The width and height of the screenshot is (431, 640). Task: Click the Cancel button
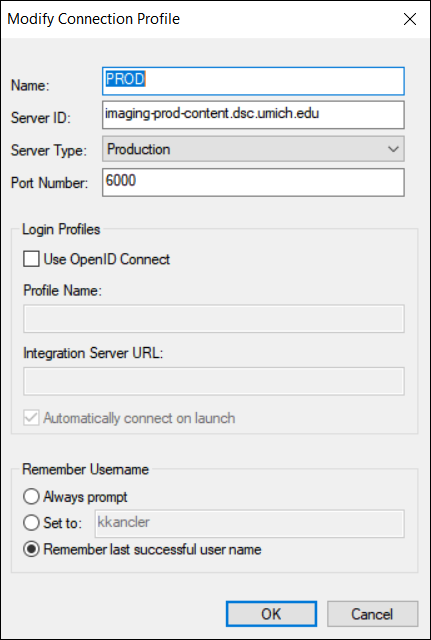[x=373, y=614]
